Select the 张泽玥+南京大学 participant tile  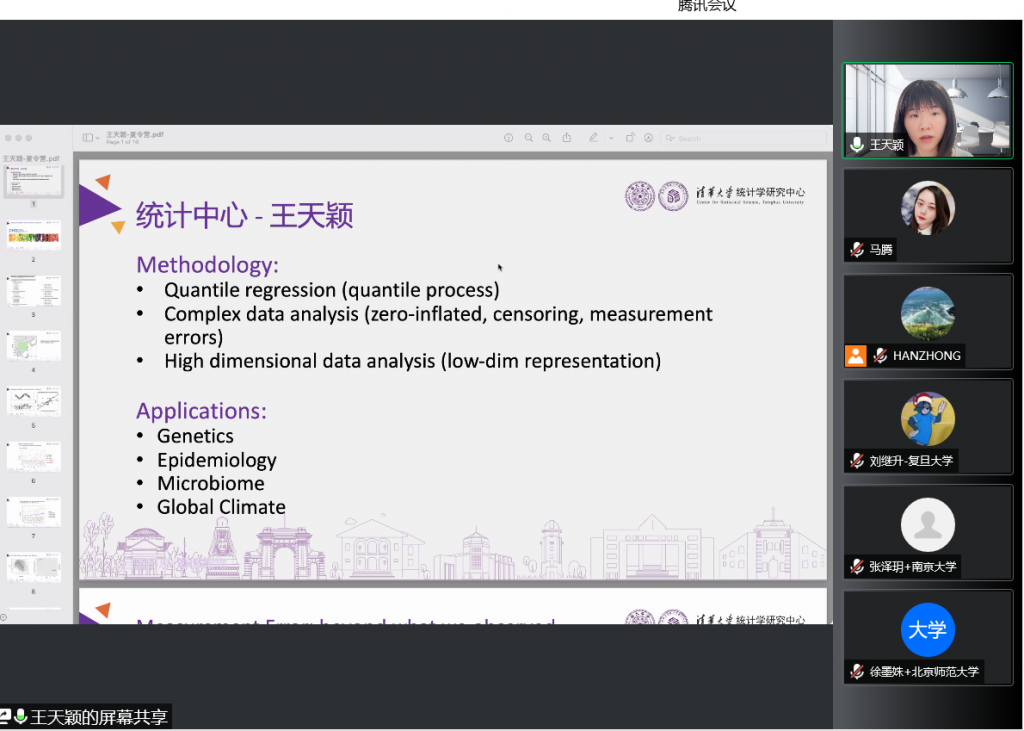click(928, 532)
